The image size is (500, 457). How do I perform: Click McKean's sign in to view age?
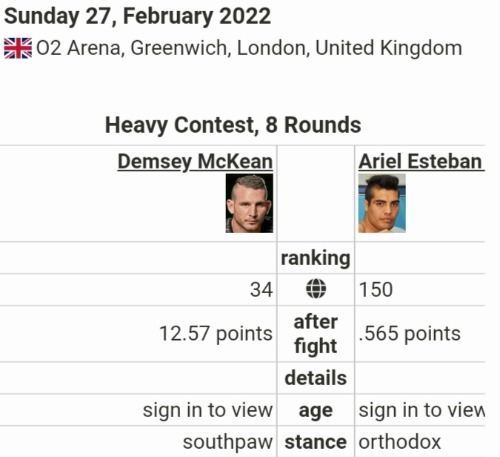(208, 410)
